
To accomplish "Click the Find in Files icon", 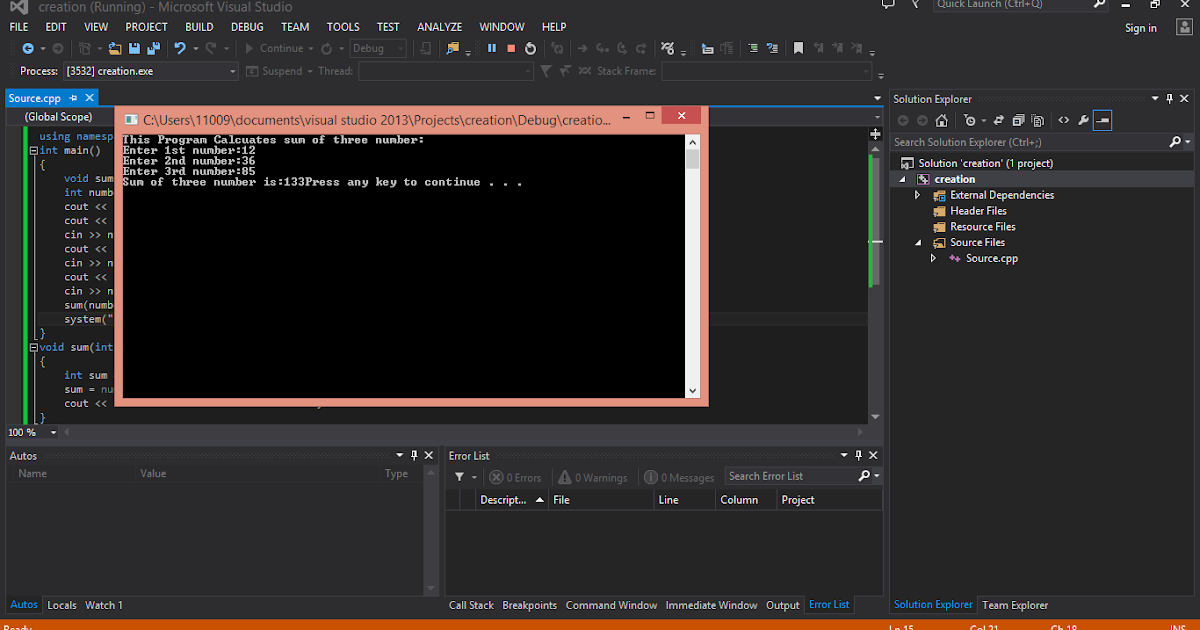I will tap(453, 48).
